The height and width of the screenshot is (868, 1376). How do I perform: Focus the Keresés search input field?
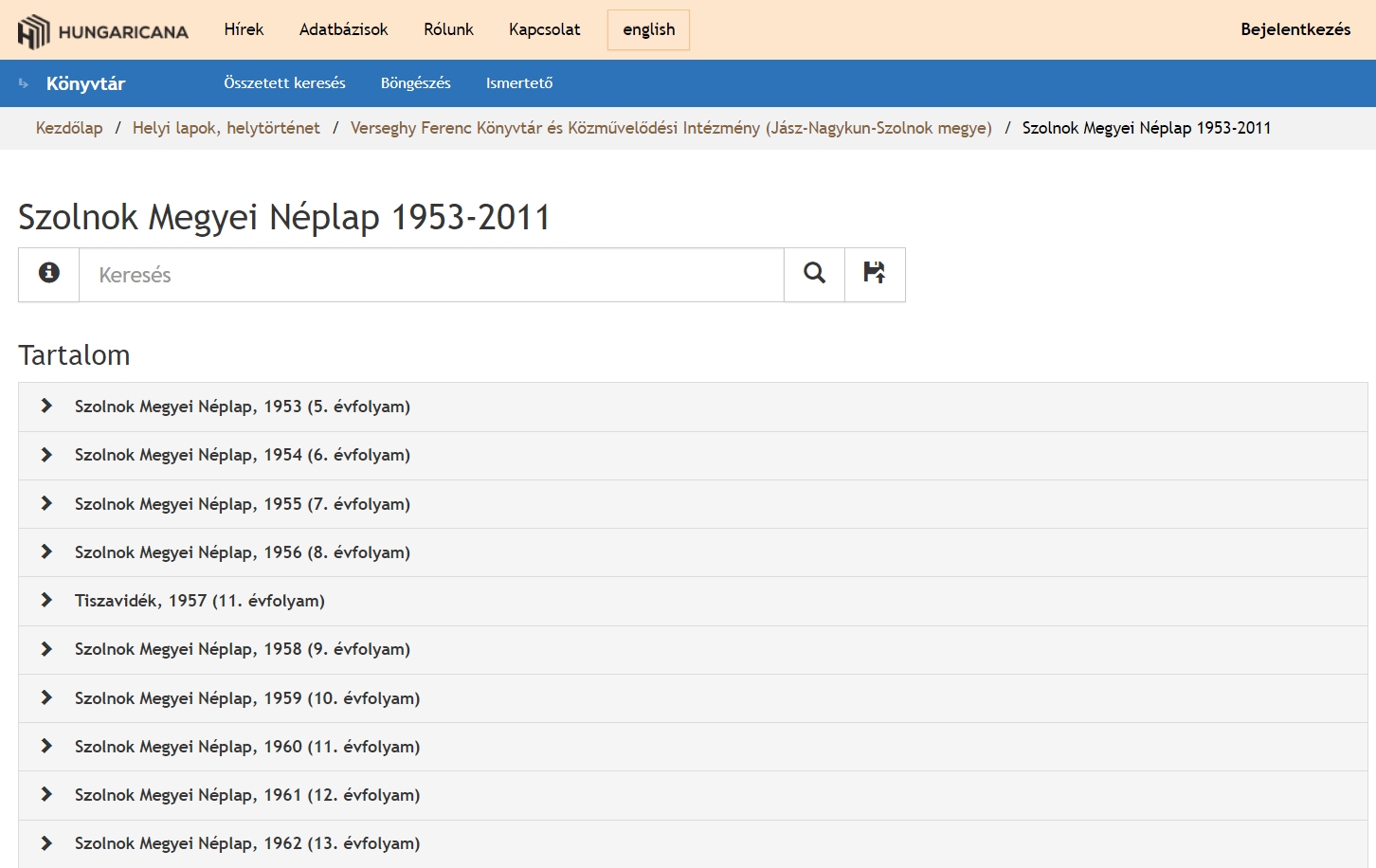click(431, 275)
